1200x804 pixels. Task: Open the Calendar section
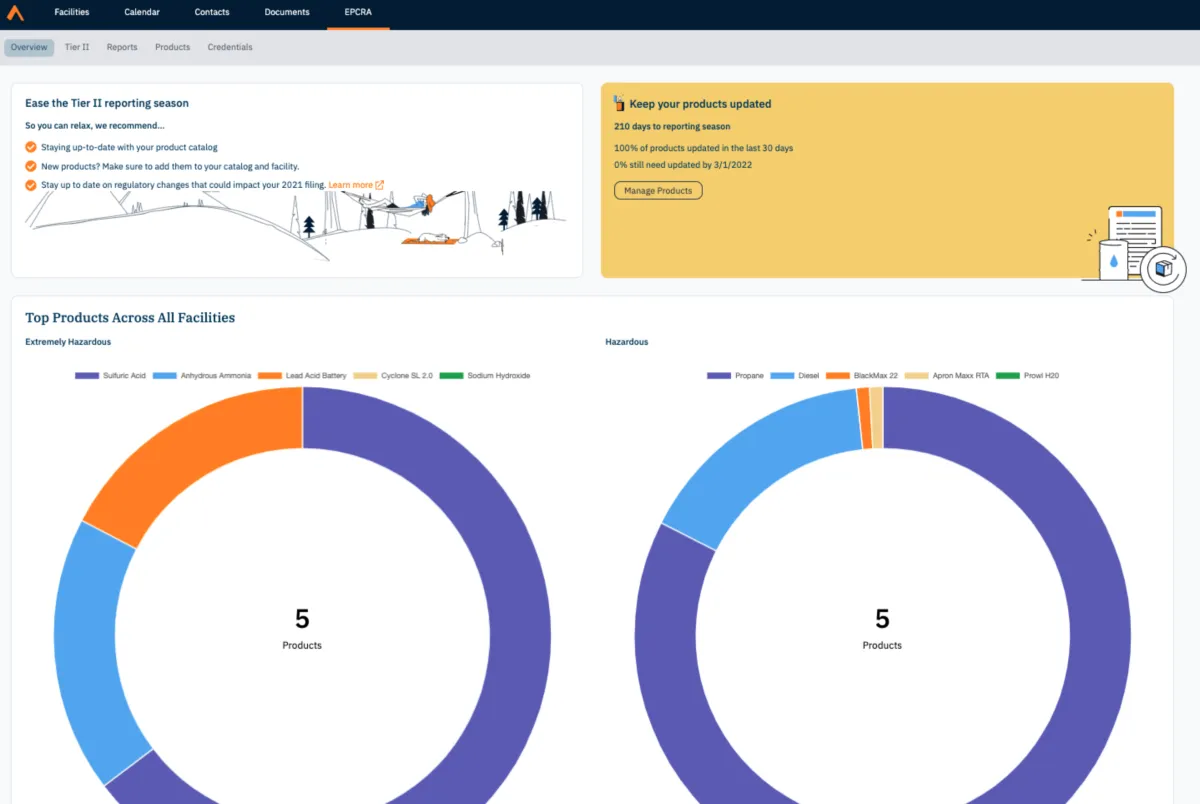point(141,12)
